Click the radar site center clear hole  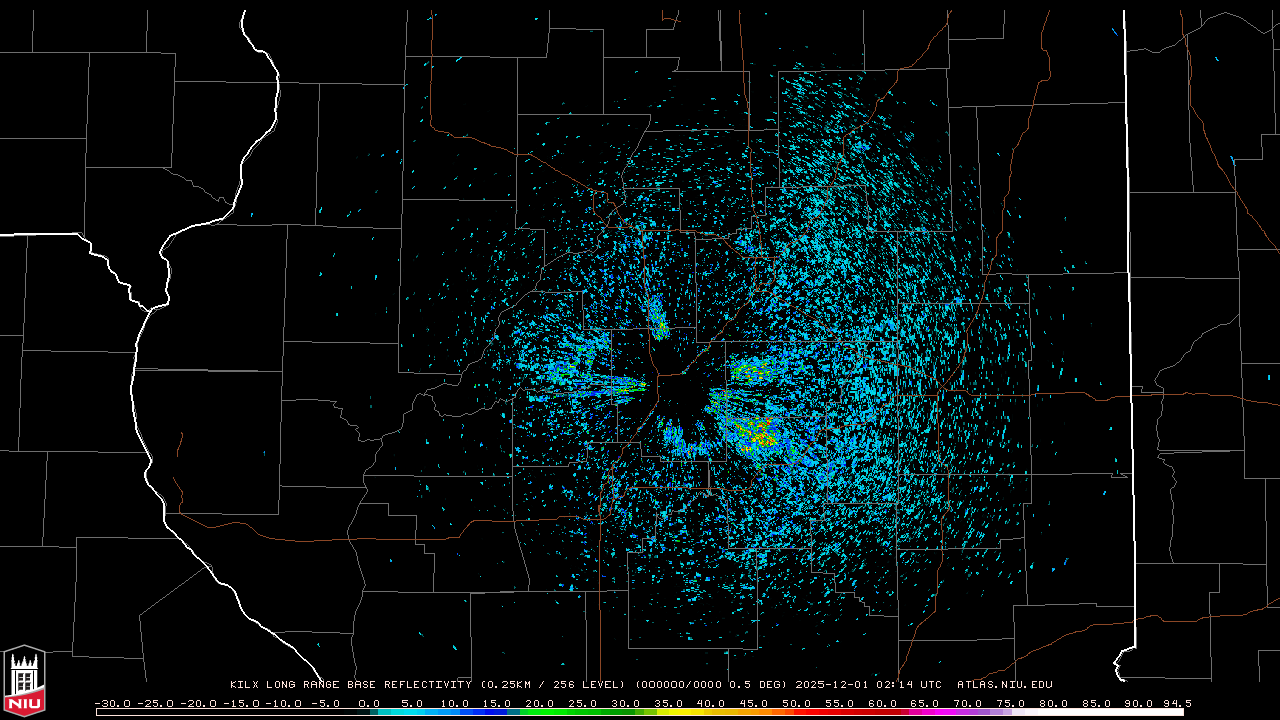pyautogui.click(x=685, y=397)
